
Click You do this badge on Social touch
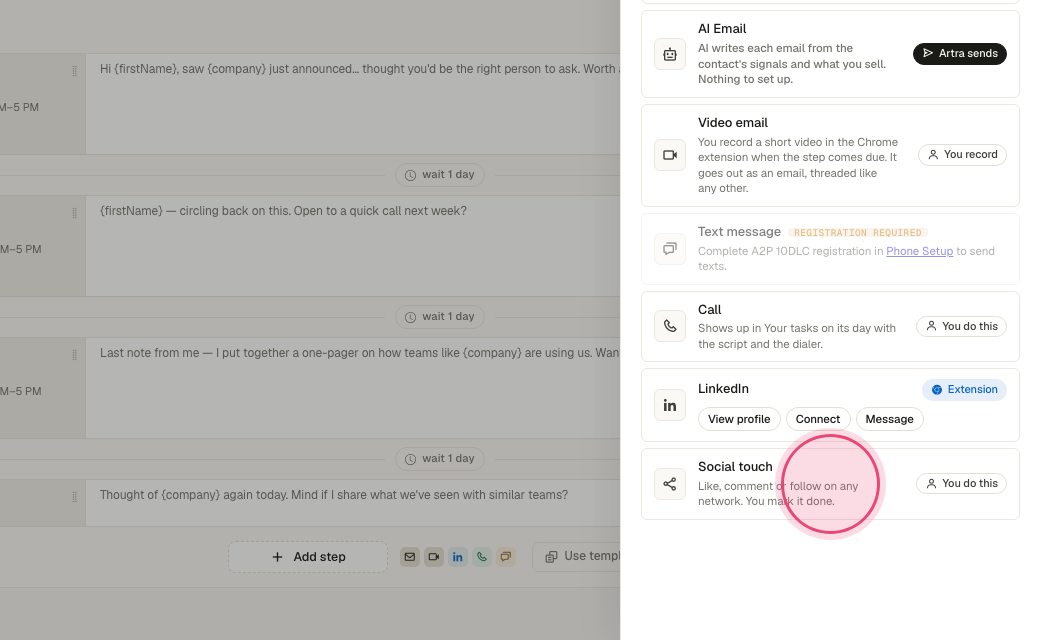962,483
